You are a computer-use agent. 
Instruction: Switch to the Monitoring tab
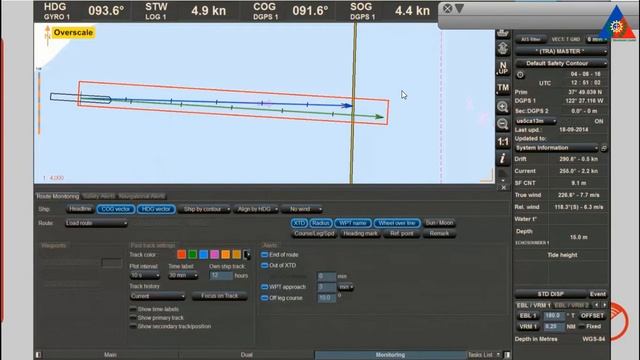[x=390, y=355]
